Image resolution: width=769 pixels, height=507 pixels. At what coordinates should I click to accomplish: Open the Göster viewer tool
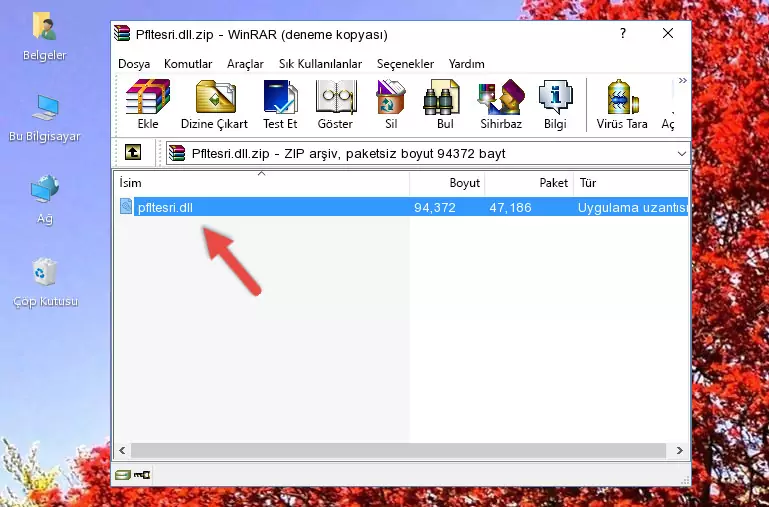coord(335,104)
